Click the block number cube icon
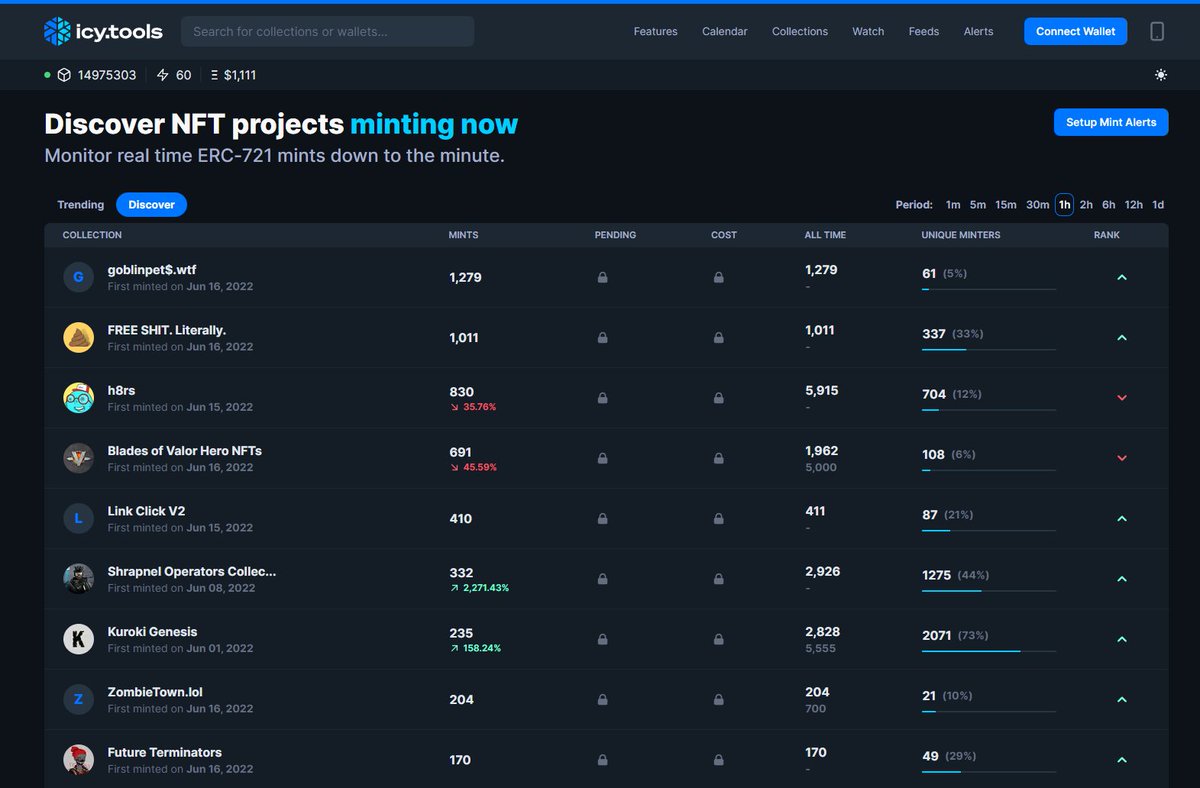The width and height of the screenshot is (1200, 788). [x=64, y=75]
